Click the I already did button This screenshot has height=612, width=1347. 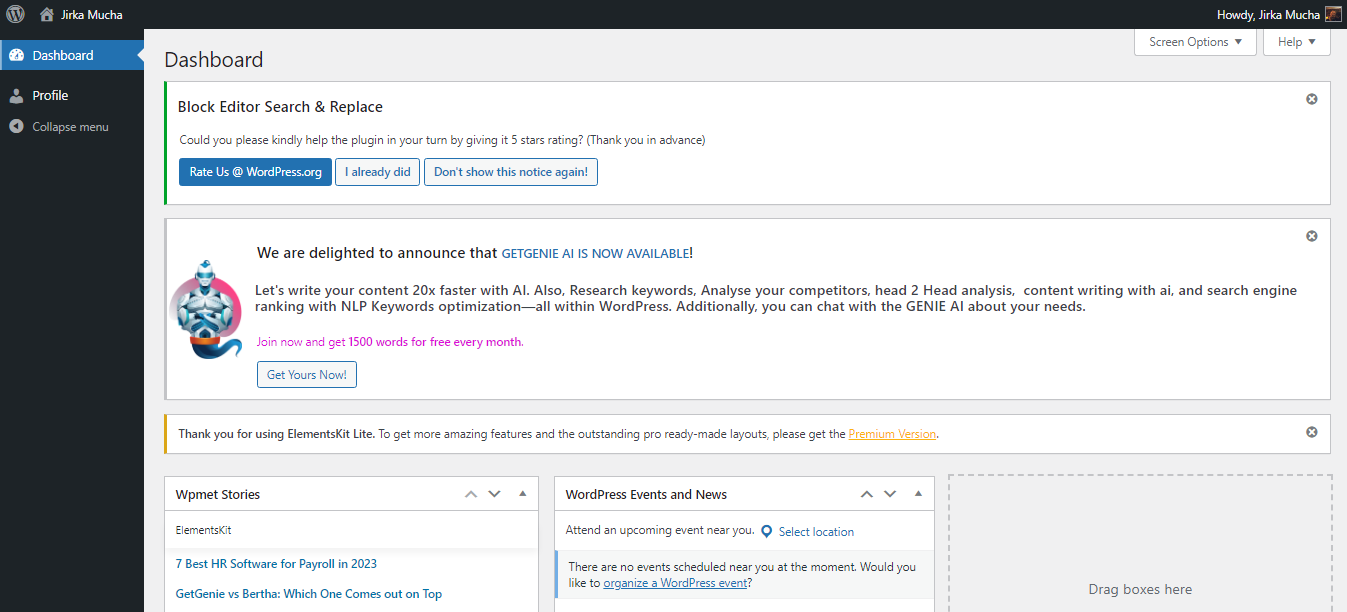[378, 172]
